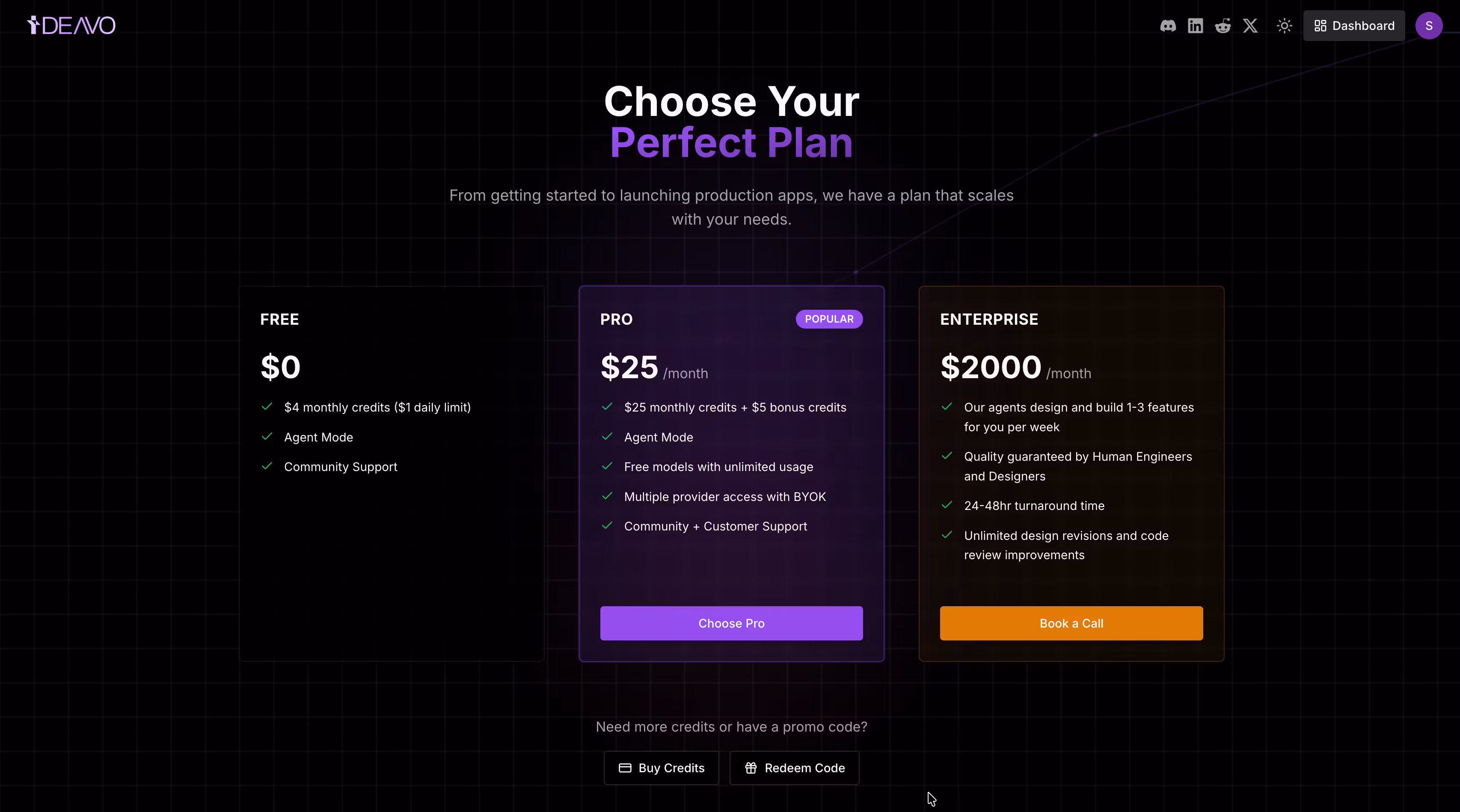Toggle light/dark theme sun icon
This screenshot has width=1460, height=812.
[x=1284, y=26]
